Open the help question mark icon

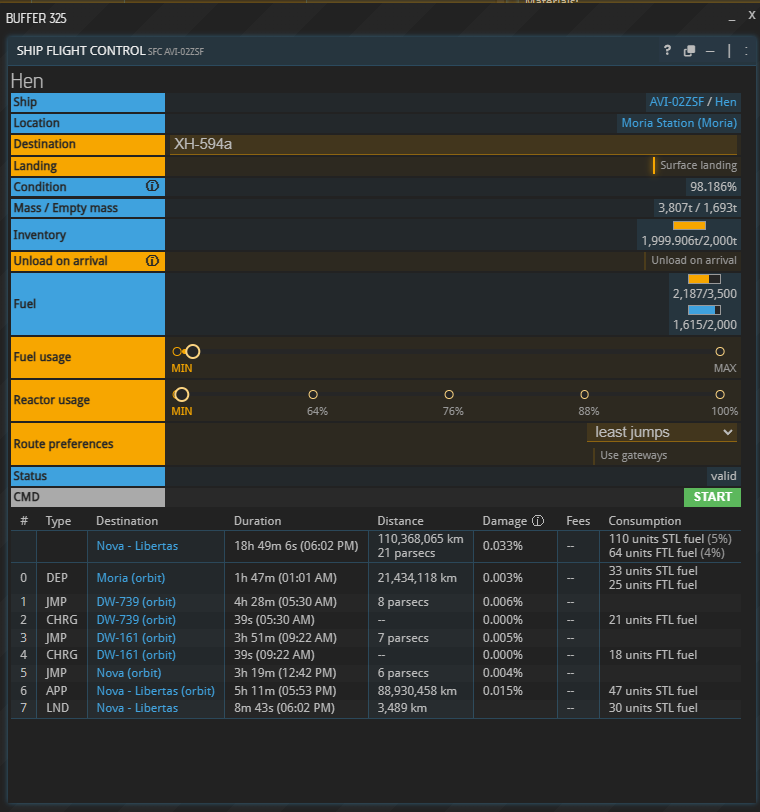pyautogui.click(x=667, y=51)
